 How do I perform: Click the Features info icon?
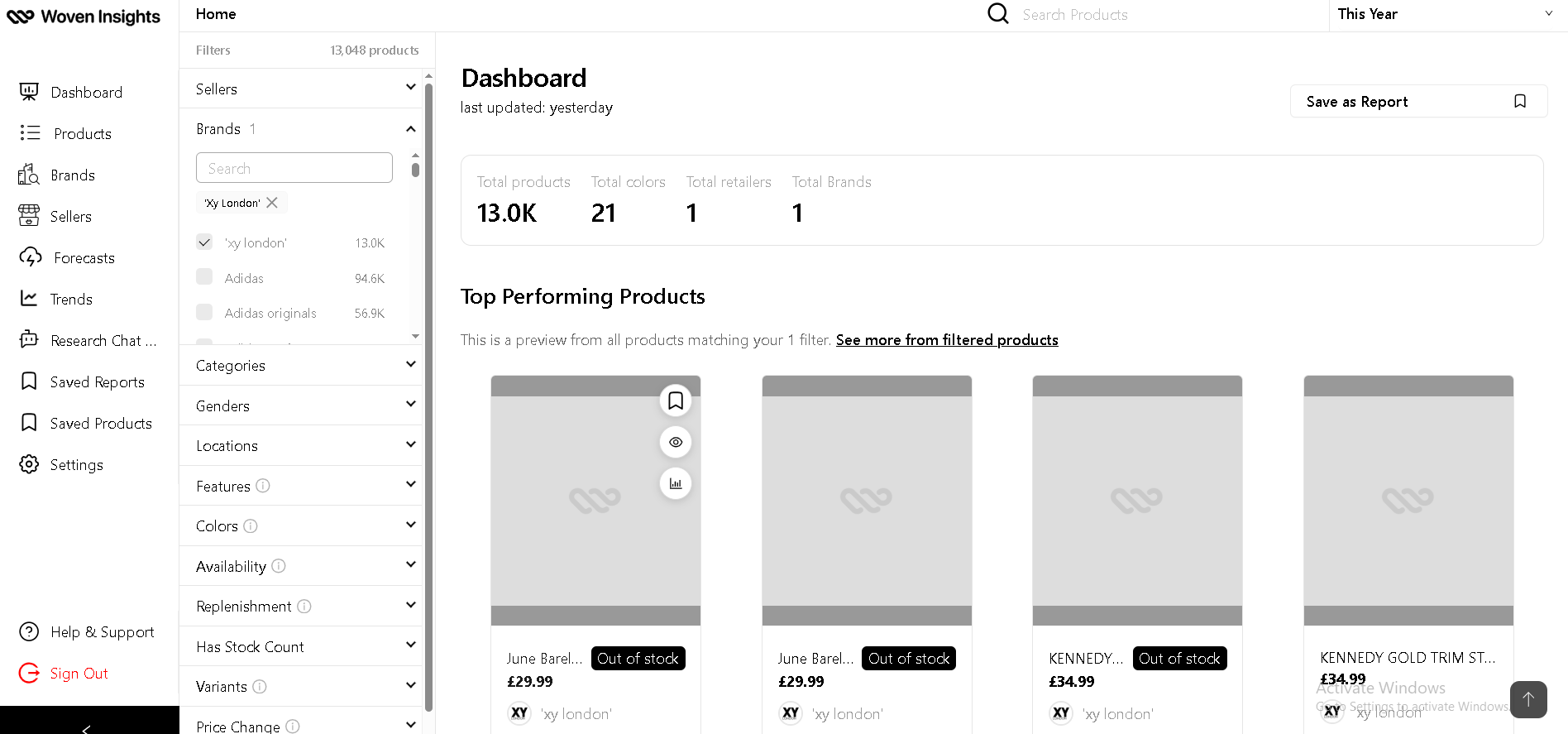point(263,486)
